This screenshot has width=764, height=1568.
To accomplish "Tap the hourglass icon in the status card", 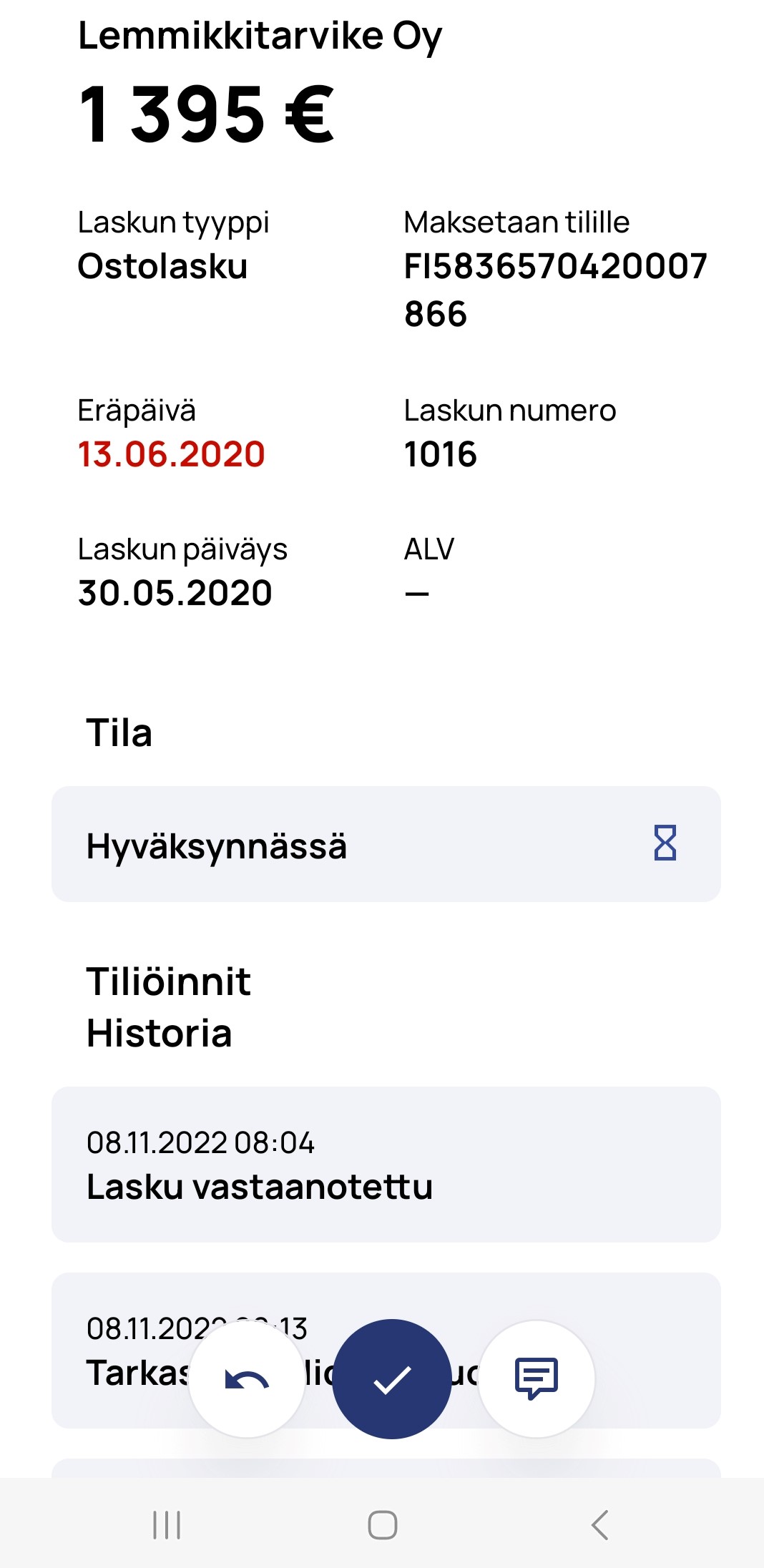I will (x=665, y=843).
